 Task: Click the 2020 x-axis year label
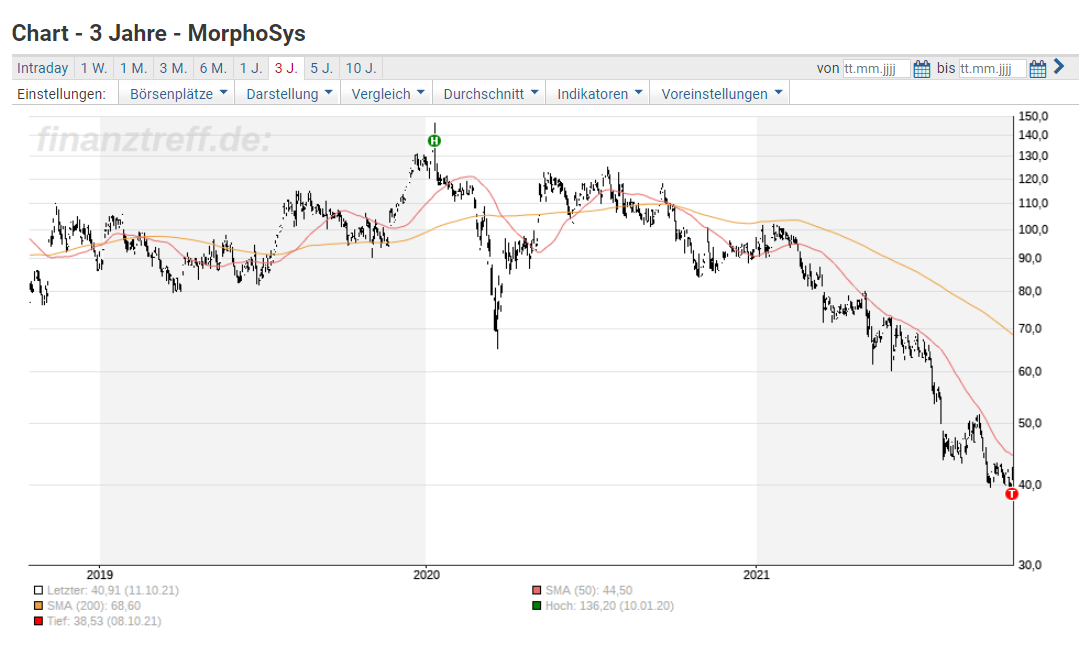click(x=426, y=575)
